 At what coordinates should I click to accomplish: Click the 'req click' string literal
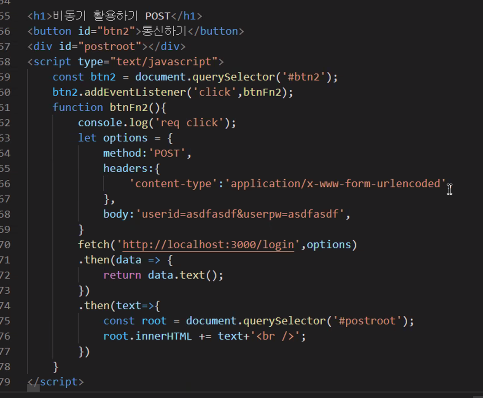pos(189,123)
